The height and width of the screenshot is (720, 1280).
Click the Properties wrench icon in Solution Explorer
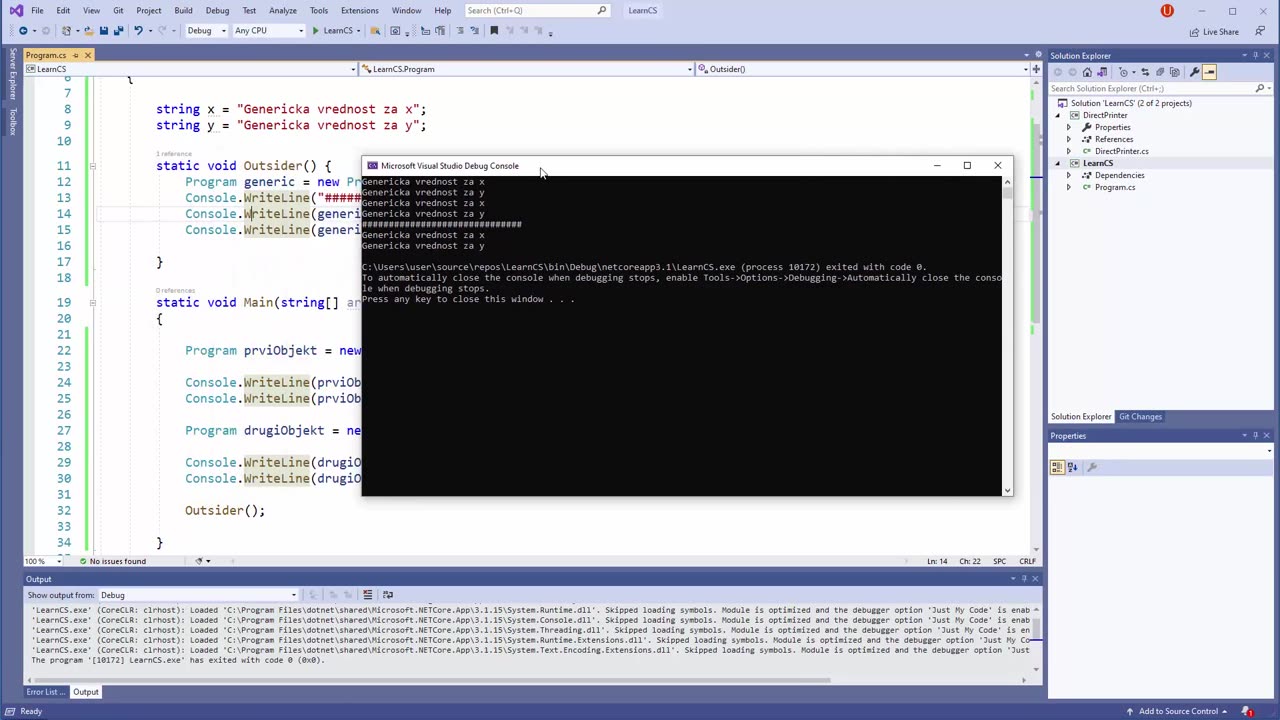[x=1194, y=72]
